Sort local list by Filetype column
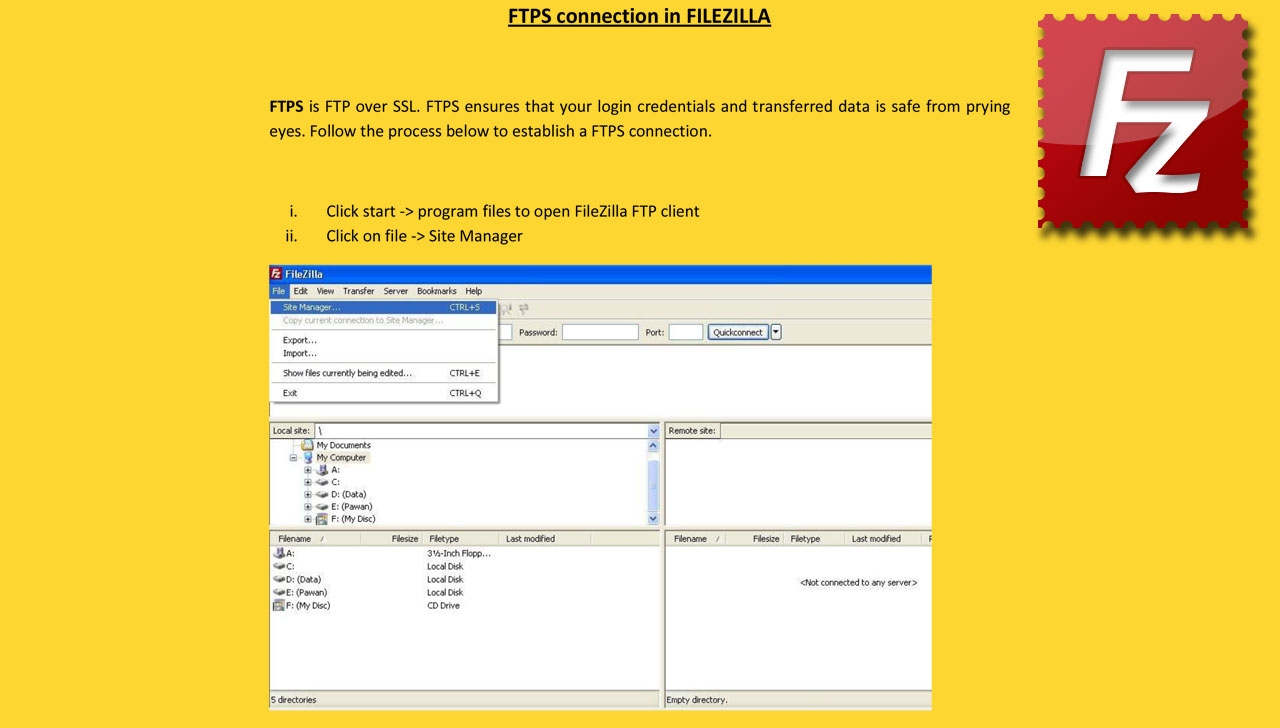 coord(463,539)
